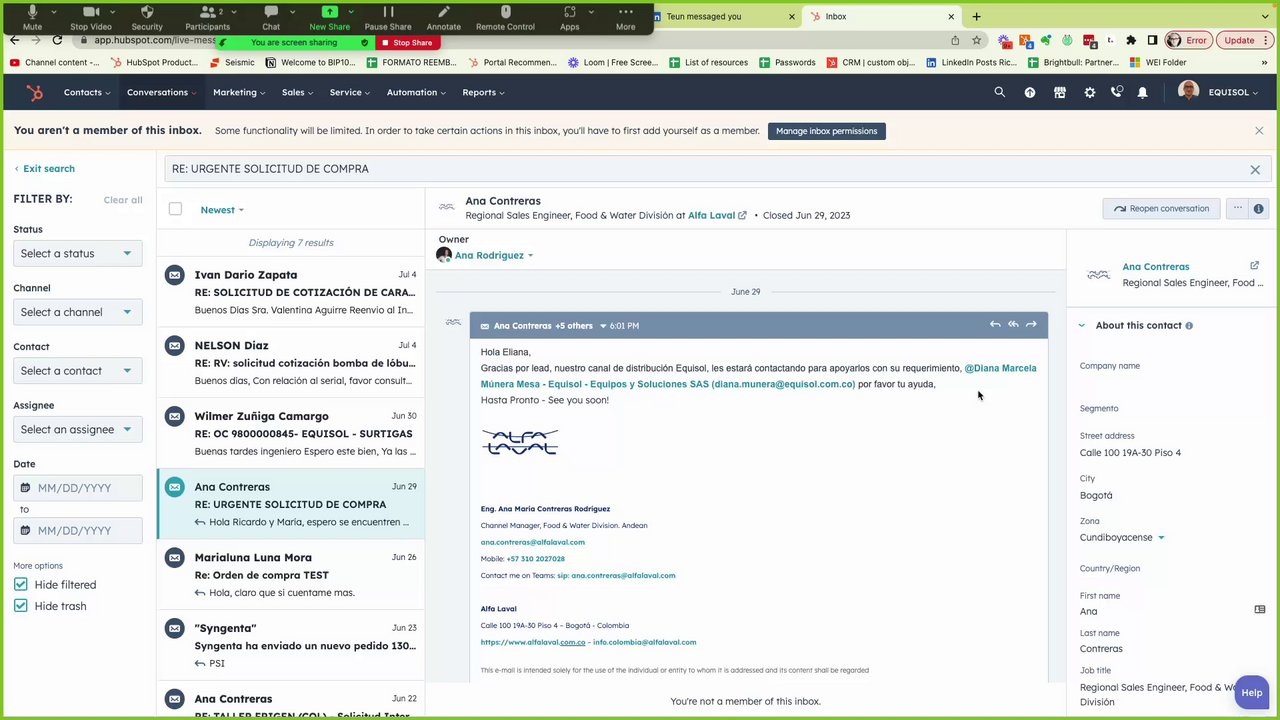Open Ana Contreras record in new tab icon
Viewport: 1280px width, 720px height.
click(1254, 266)
